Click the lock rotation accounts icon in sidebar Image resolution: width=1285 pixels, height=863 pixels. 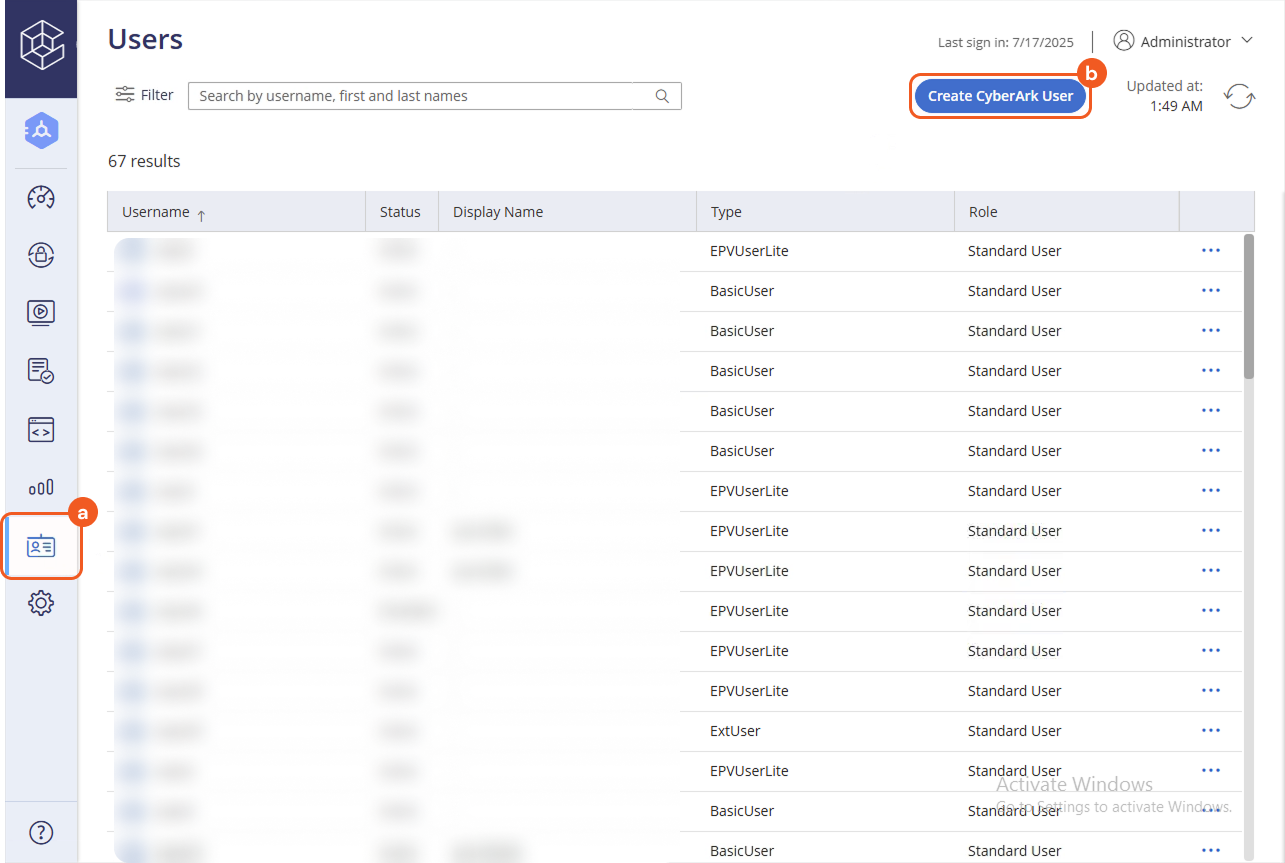(x=41, y=255)
